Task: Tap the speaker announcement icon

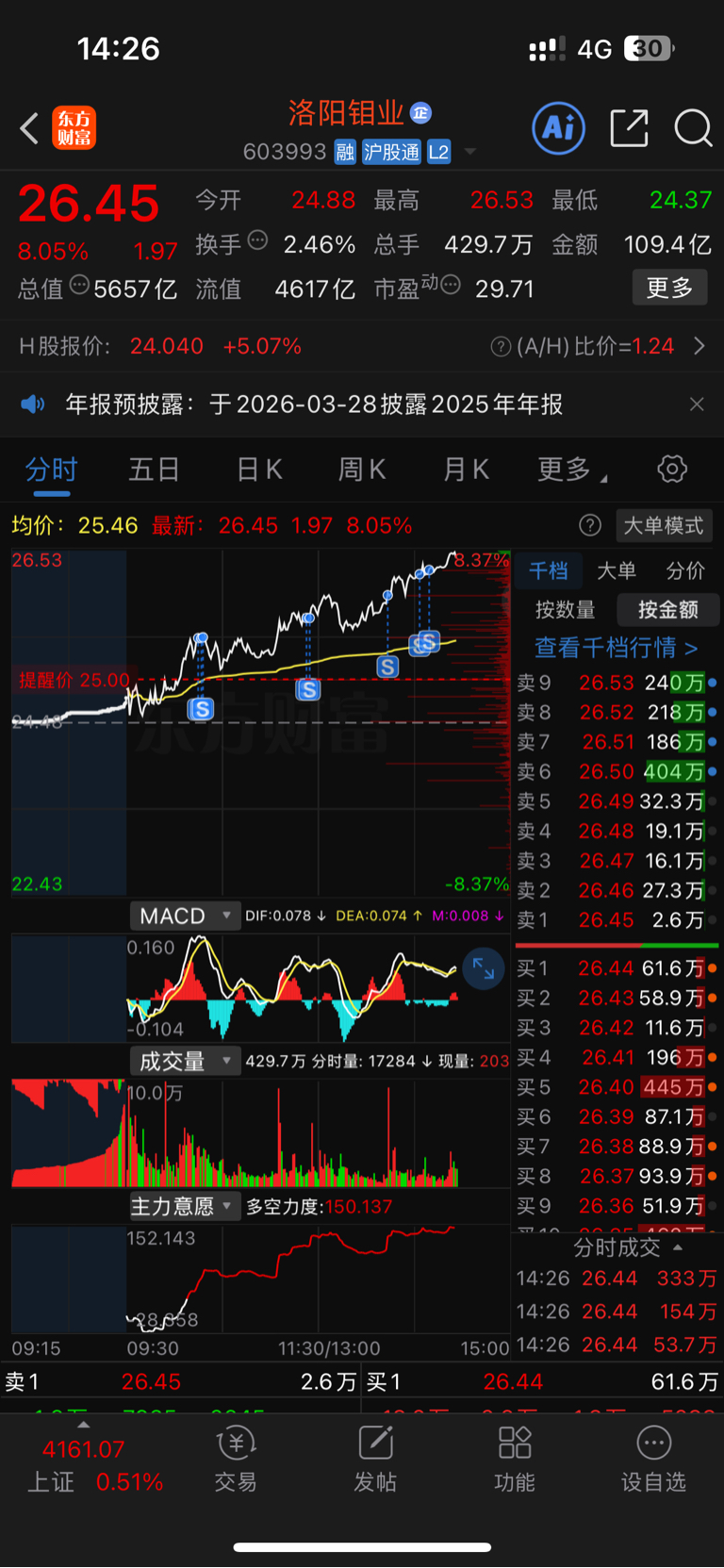Action: tap(33, 404)
